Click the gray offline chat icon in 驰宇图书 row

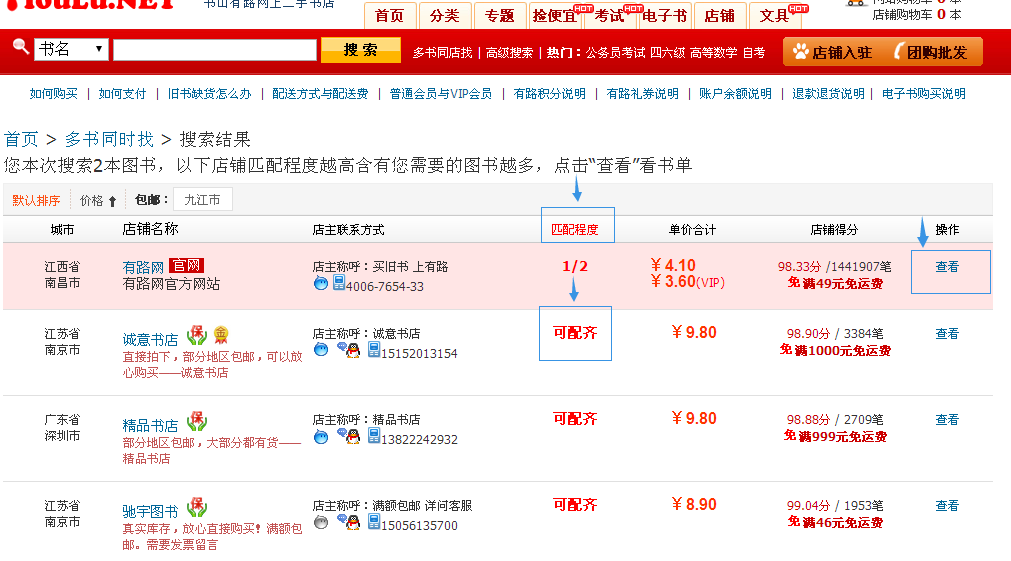(320, 523)
